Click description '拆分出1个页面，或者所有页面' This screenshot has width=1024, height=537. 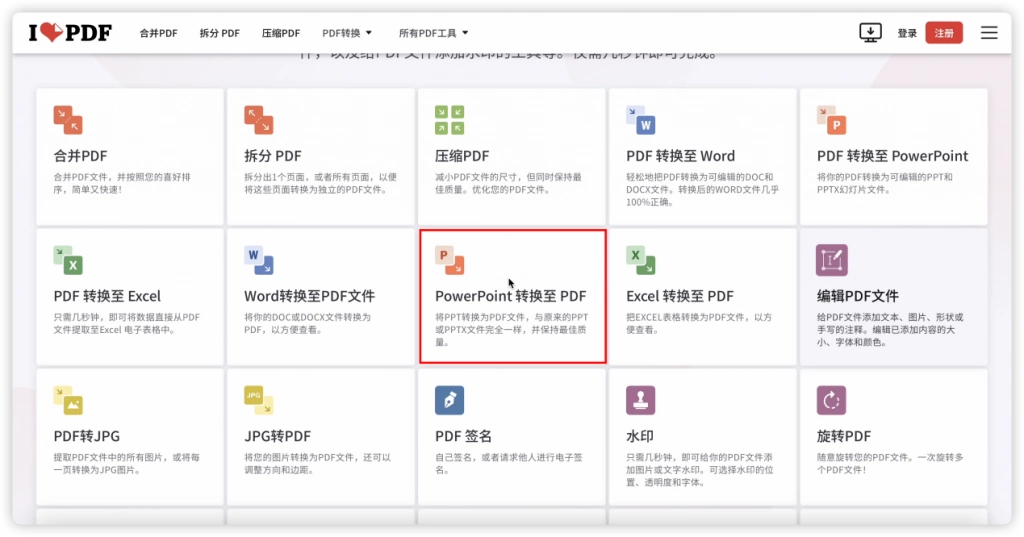pos(320,183)
